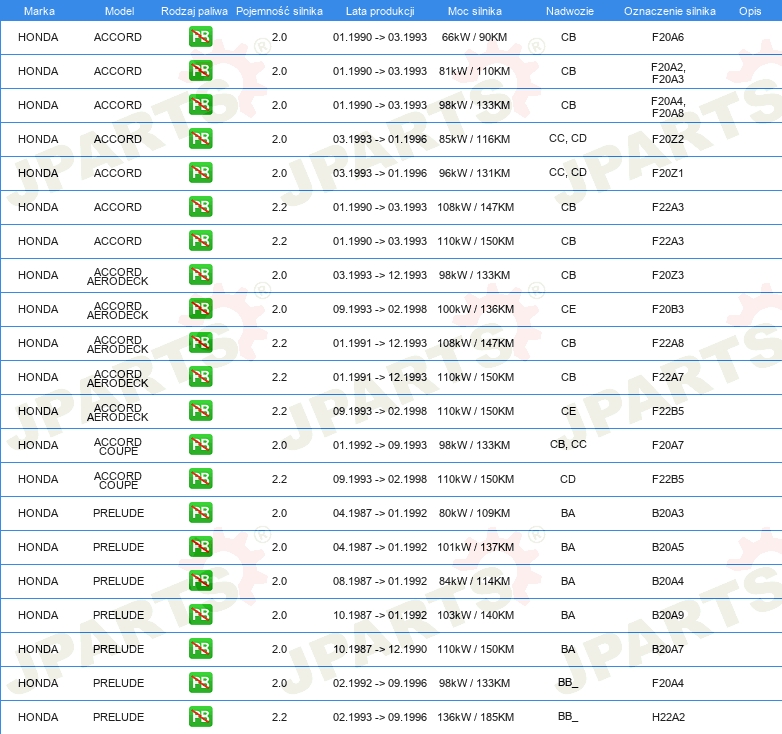This screenshot has height=734, width=782.
Task: Click the Rodzaj paliwa column header
Action: [x=194, y=11]
